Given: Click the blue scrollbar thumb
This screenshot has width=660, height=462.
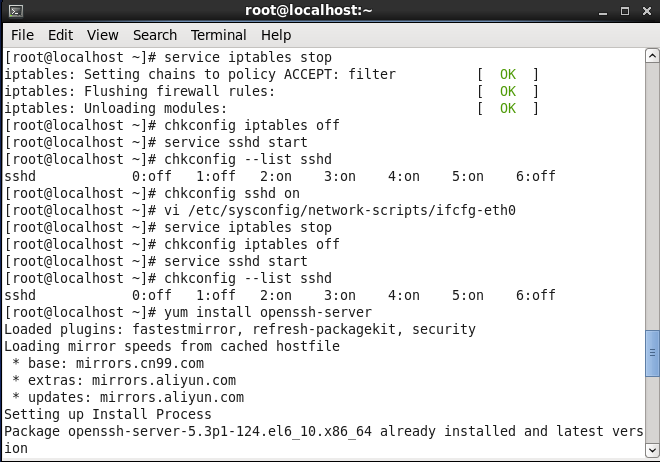Looking at the screenshot, I should [x=652, y=353].
